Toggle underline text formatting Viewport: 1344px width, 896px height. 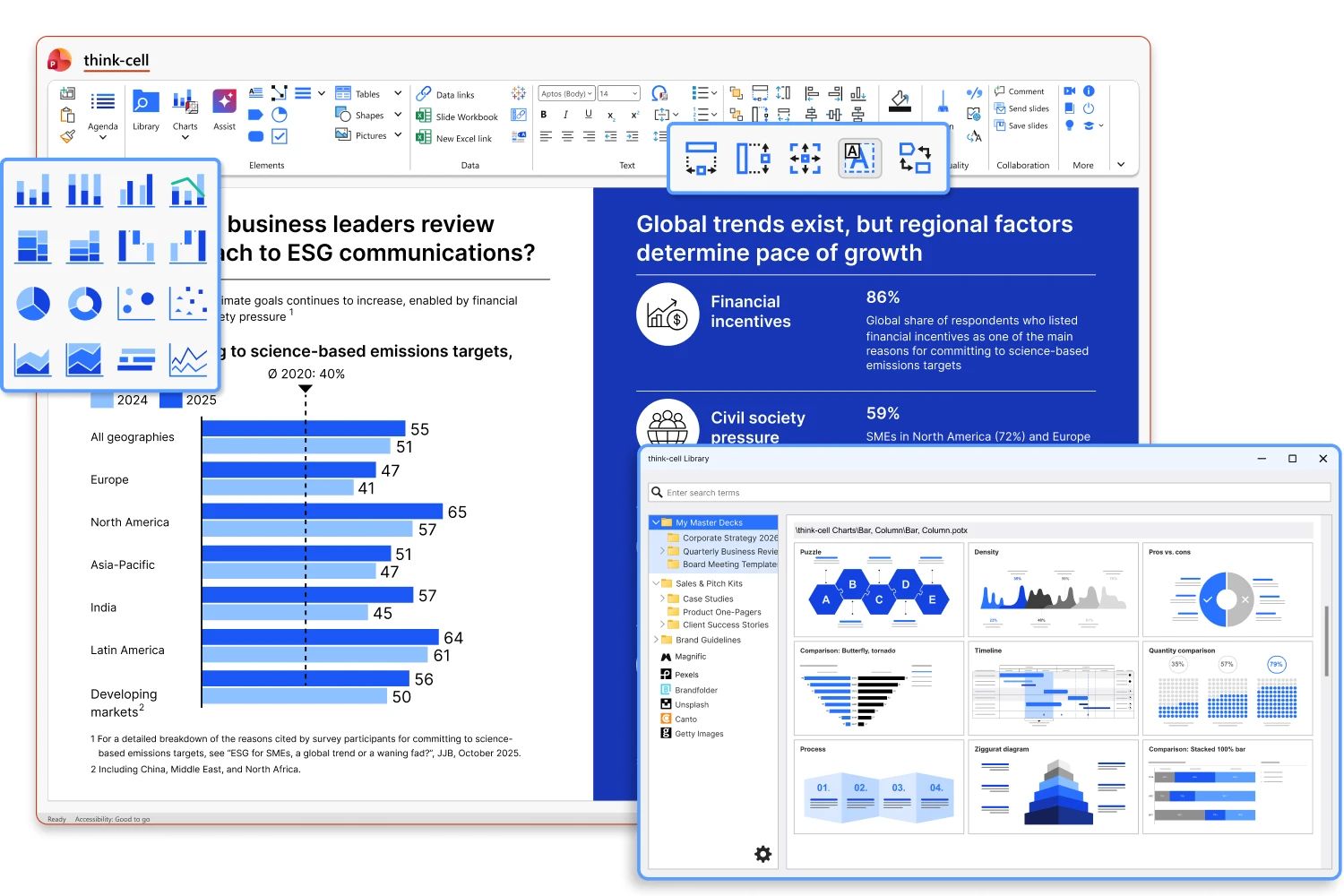(x=589, y=115)
